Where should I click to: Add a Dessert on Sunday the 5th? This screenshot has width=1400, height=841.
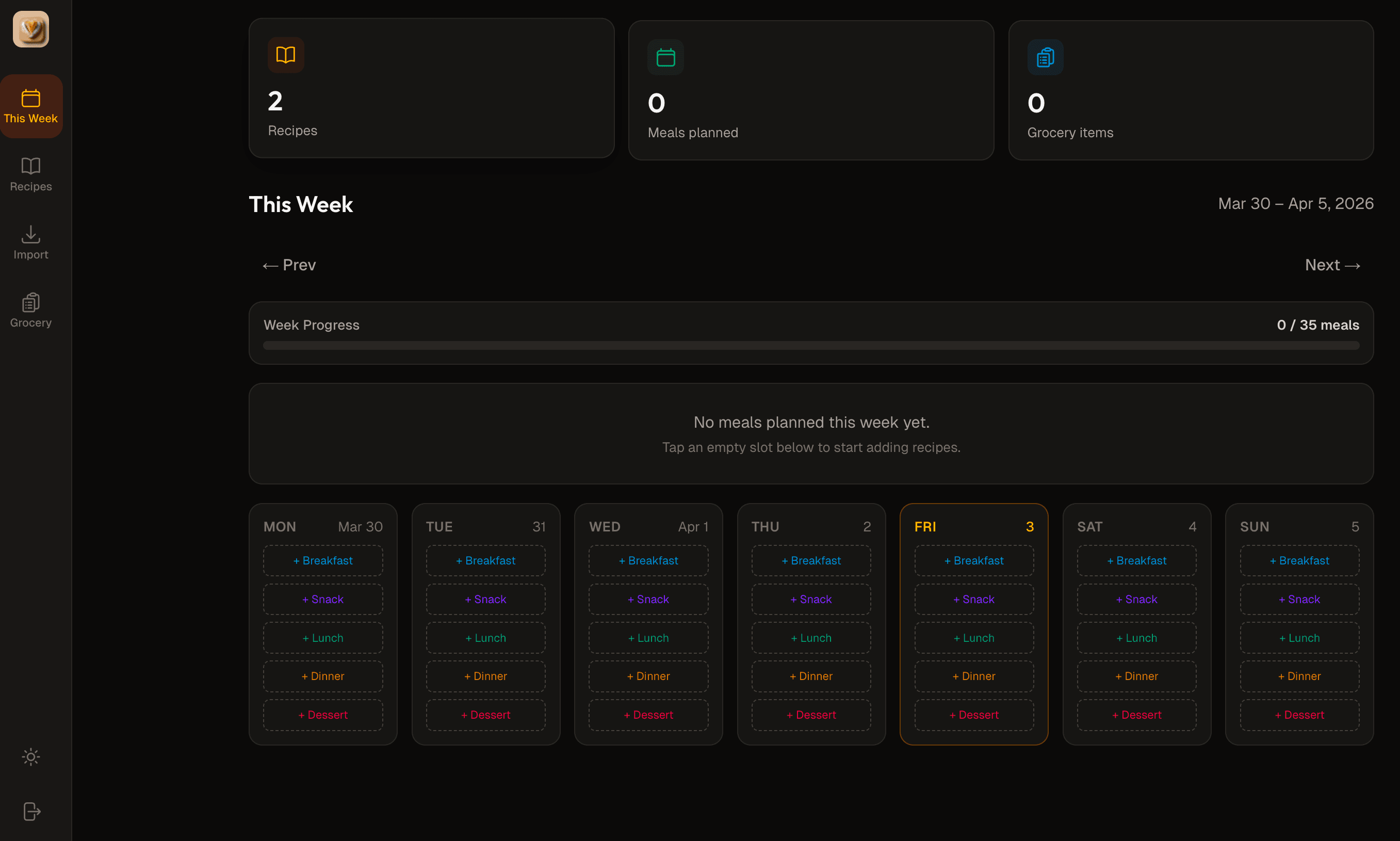1299,715
